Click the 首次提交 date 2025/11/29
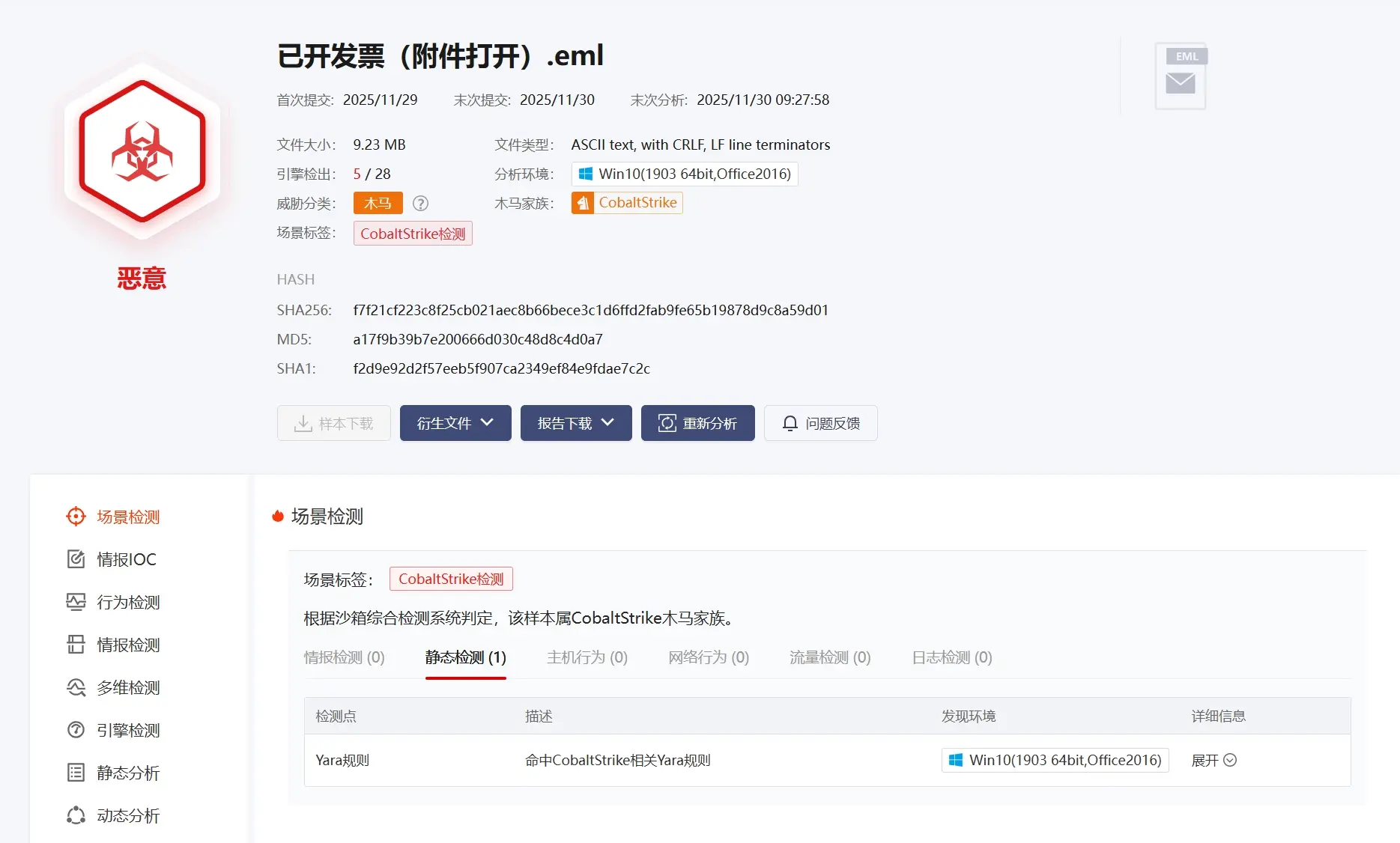The height and width of the screenshot is (843, 1400). (380, 100)
